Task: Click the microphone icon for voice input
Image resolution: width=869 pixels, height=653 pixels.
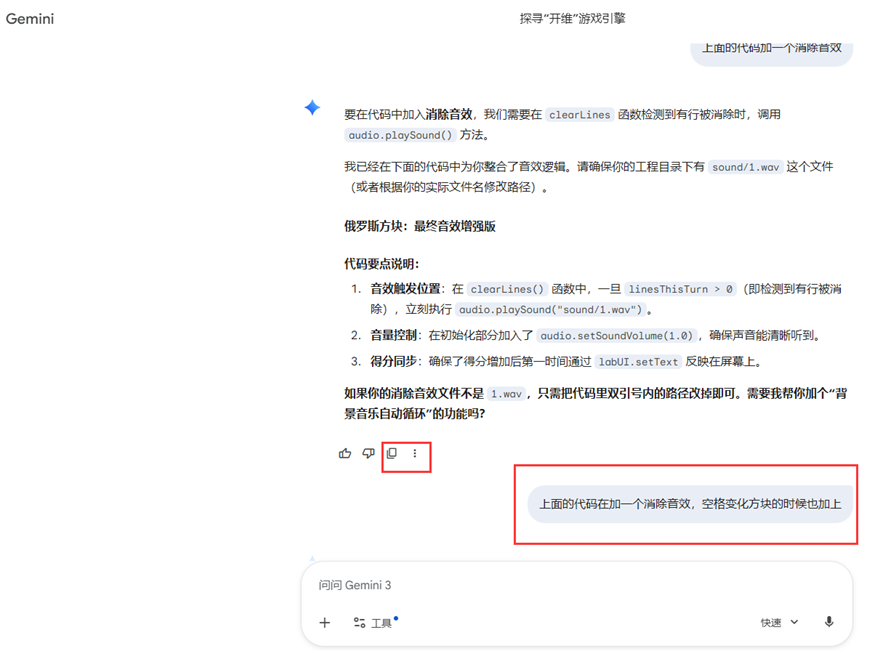Action: 829,622
